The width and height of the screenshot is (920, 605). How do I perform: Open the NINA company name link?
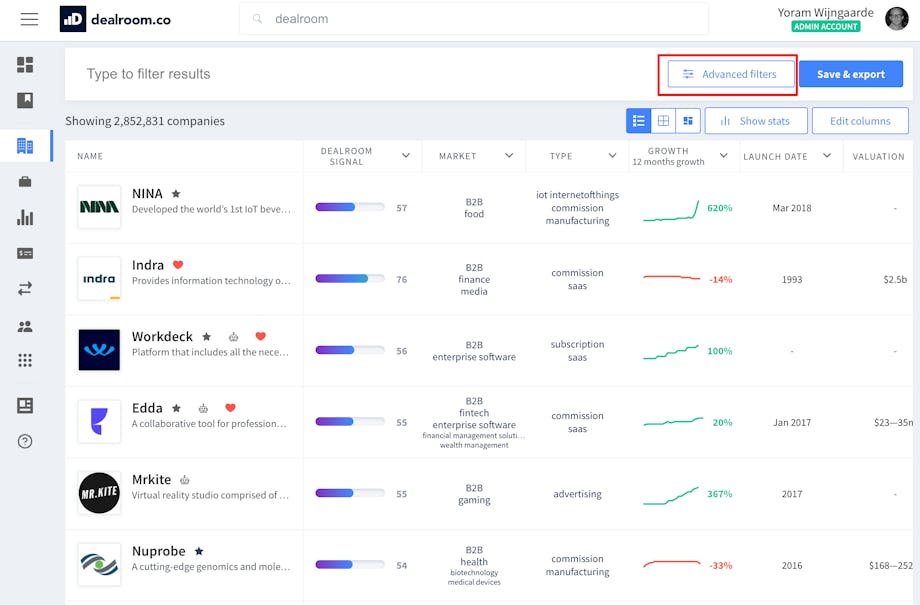pyautogui.click(x=147, y=194)
